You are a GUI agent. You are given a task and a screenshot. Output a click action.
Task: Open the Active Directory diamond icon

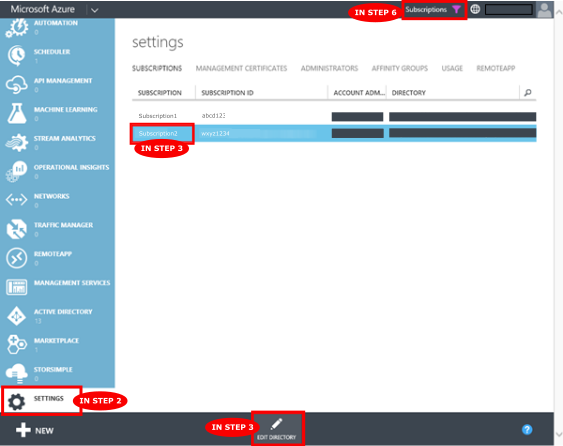click(x=17, y=316)
